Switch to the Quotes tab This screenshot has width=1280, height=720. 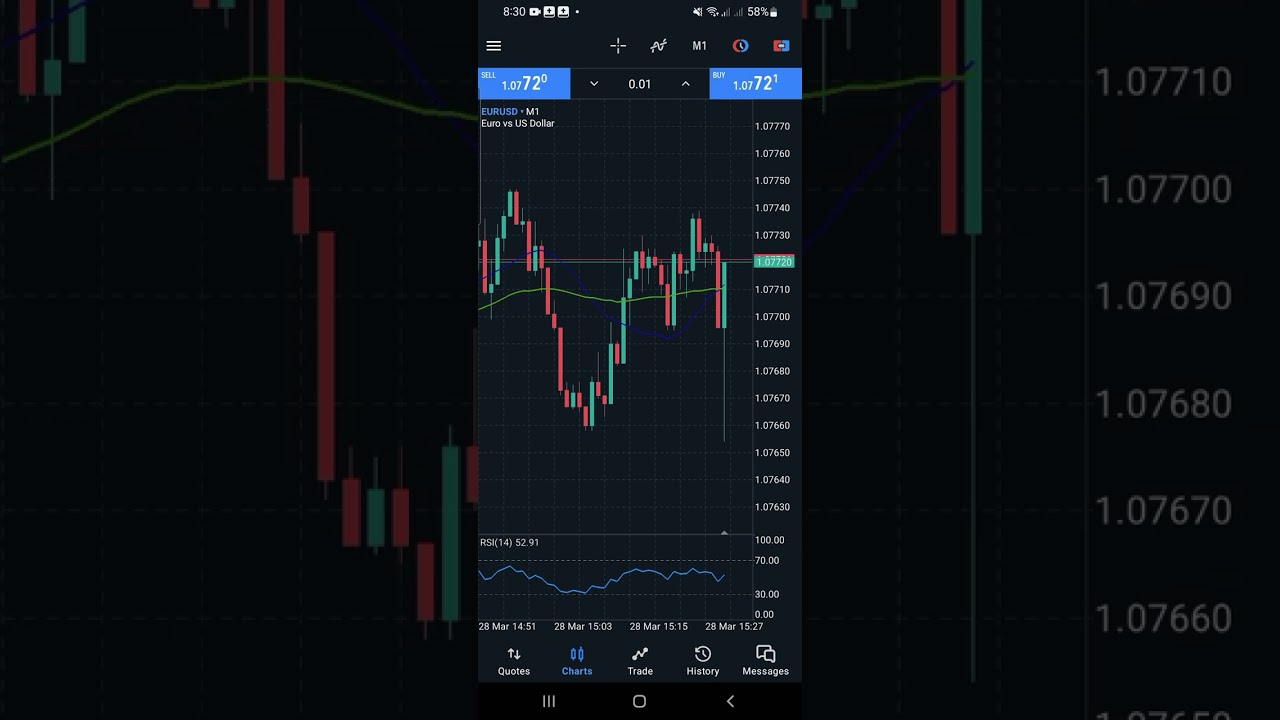click(514, 661)
